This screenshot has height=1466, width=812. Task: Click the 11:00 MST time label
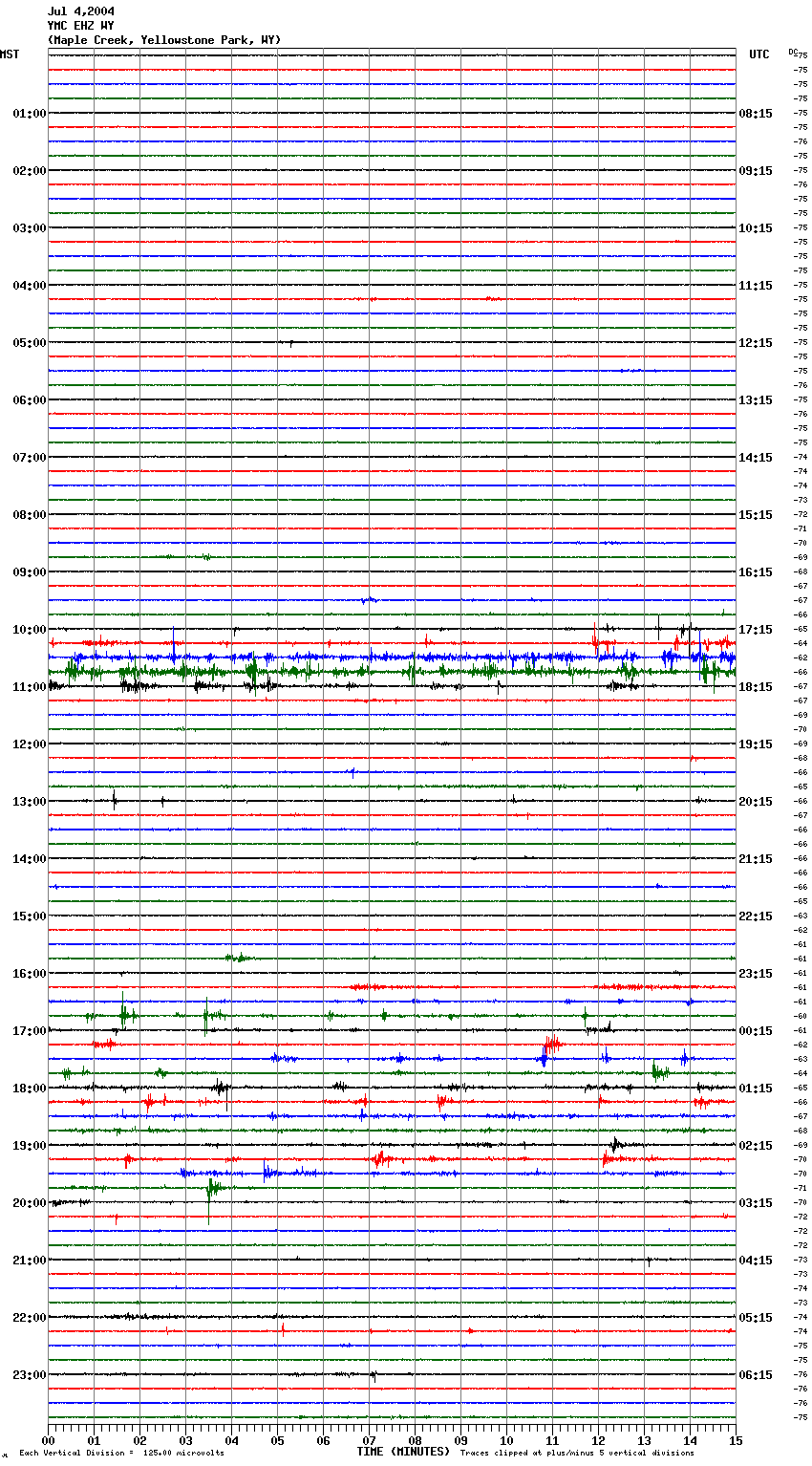(x=30, y=687)
